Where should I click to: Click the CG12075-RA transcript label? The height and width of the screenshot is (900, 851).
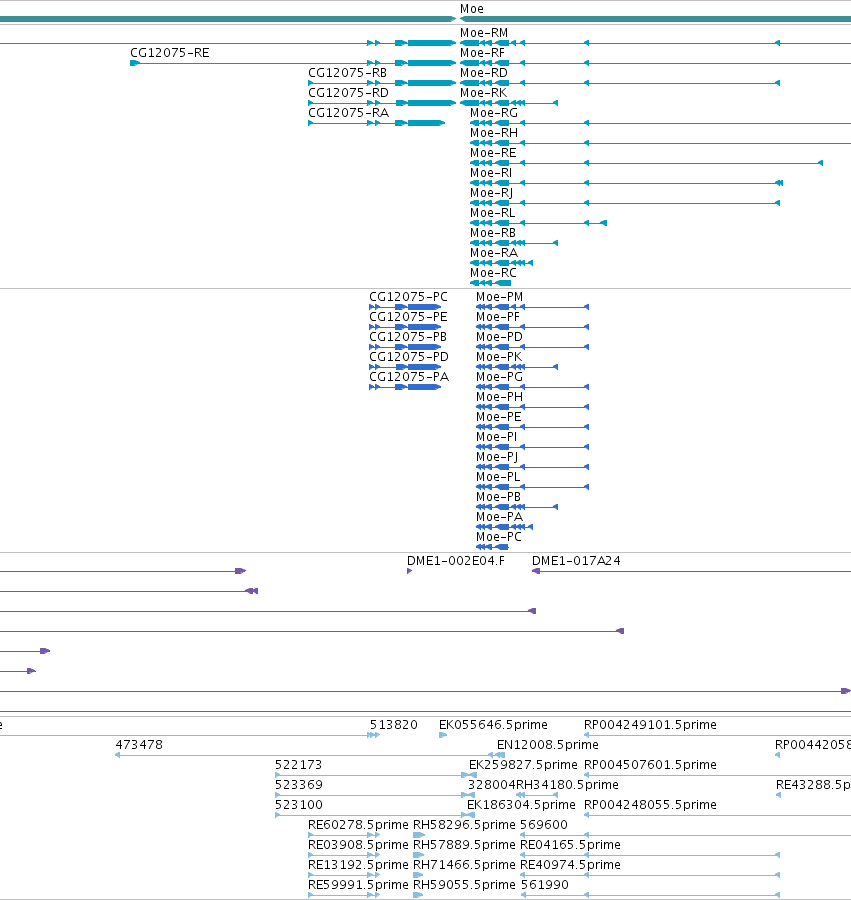point(348,113)
